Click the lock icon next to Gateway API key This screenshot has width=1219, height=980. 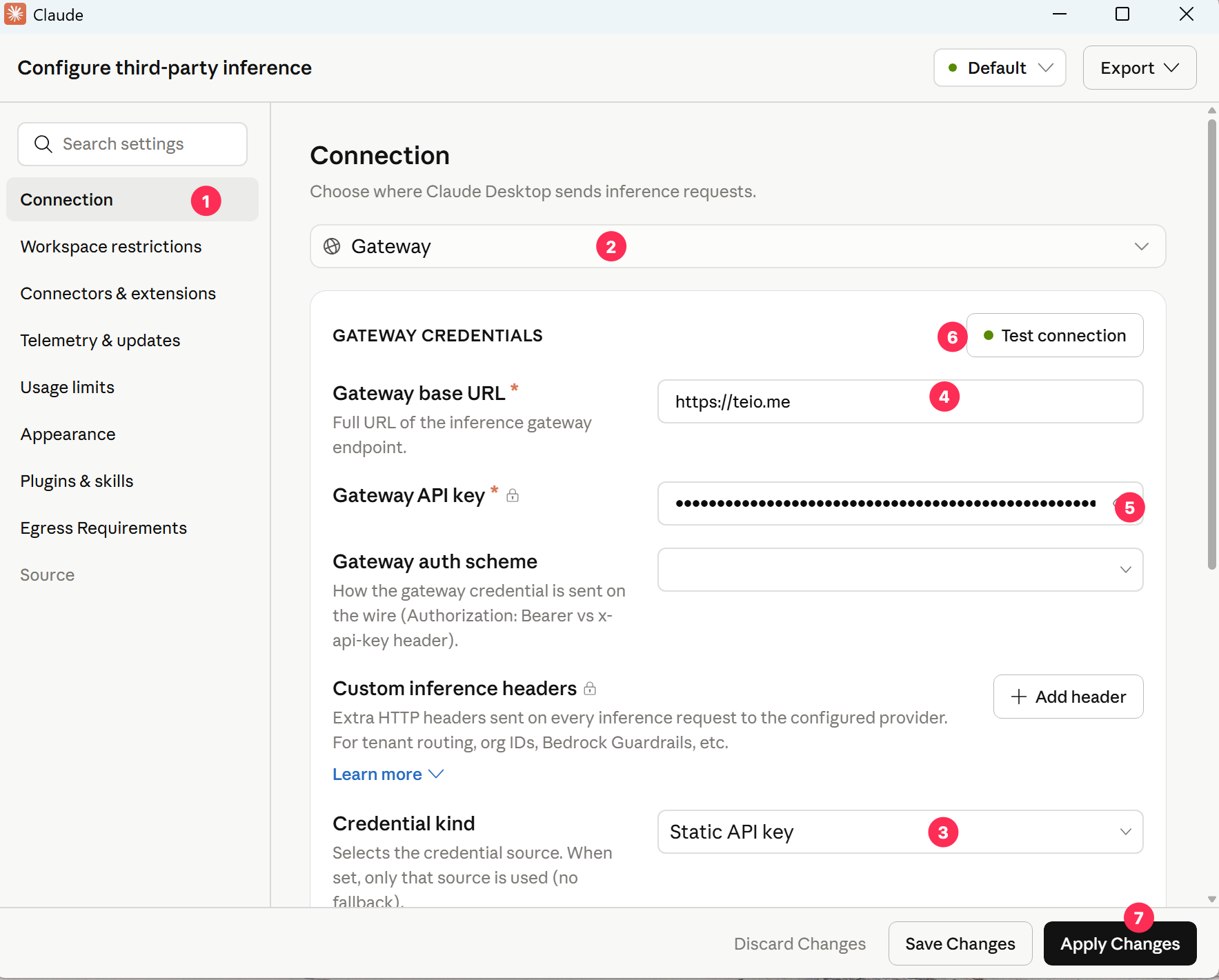tap(513, 495)
